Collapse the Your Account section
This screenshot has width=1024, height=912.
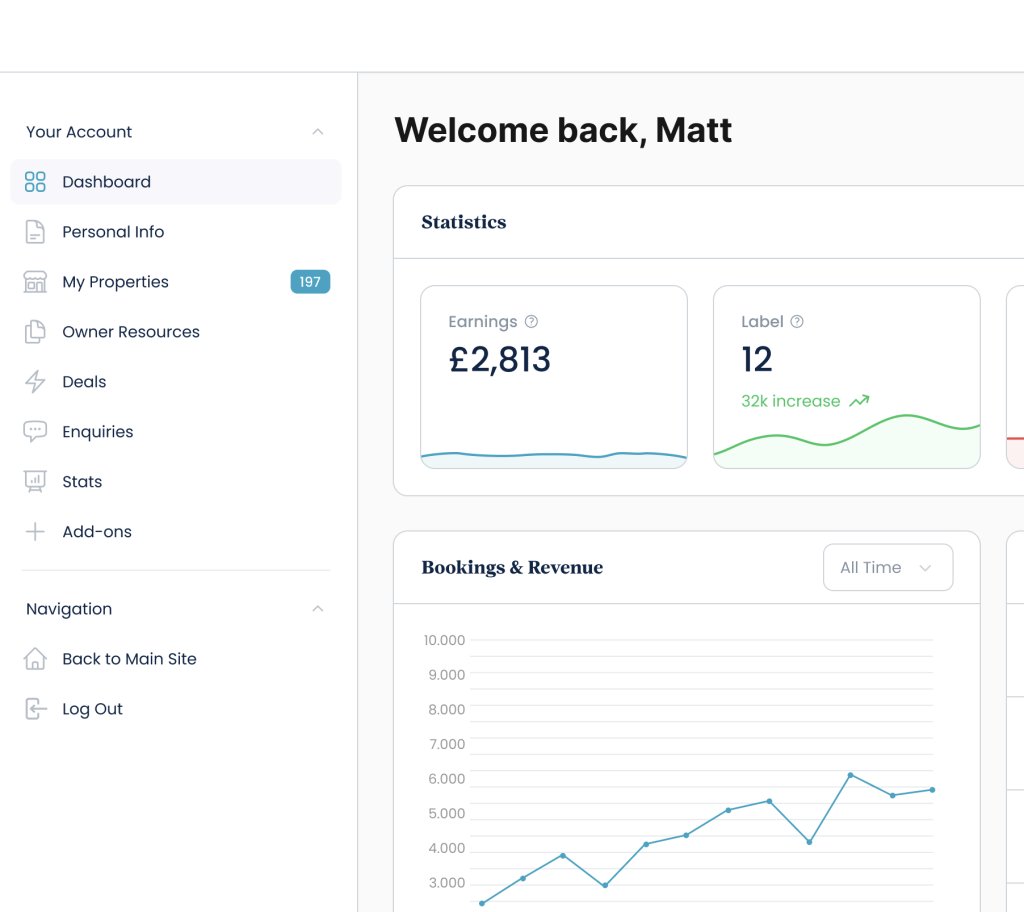point(318,132)
